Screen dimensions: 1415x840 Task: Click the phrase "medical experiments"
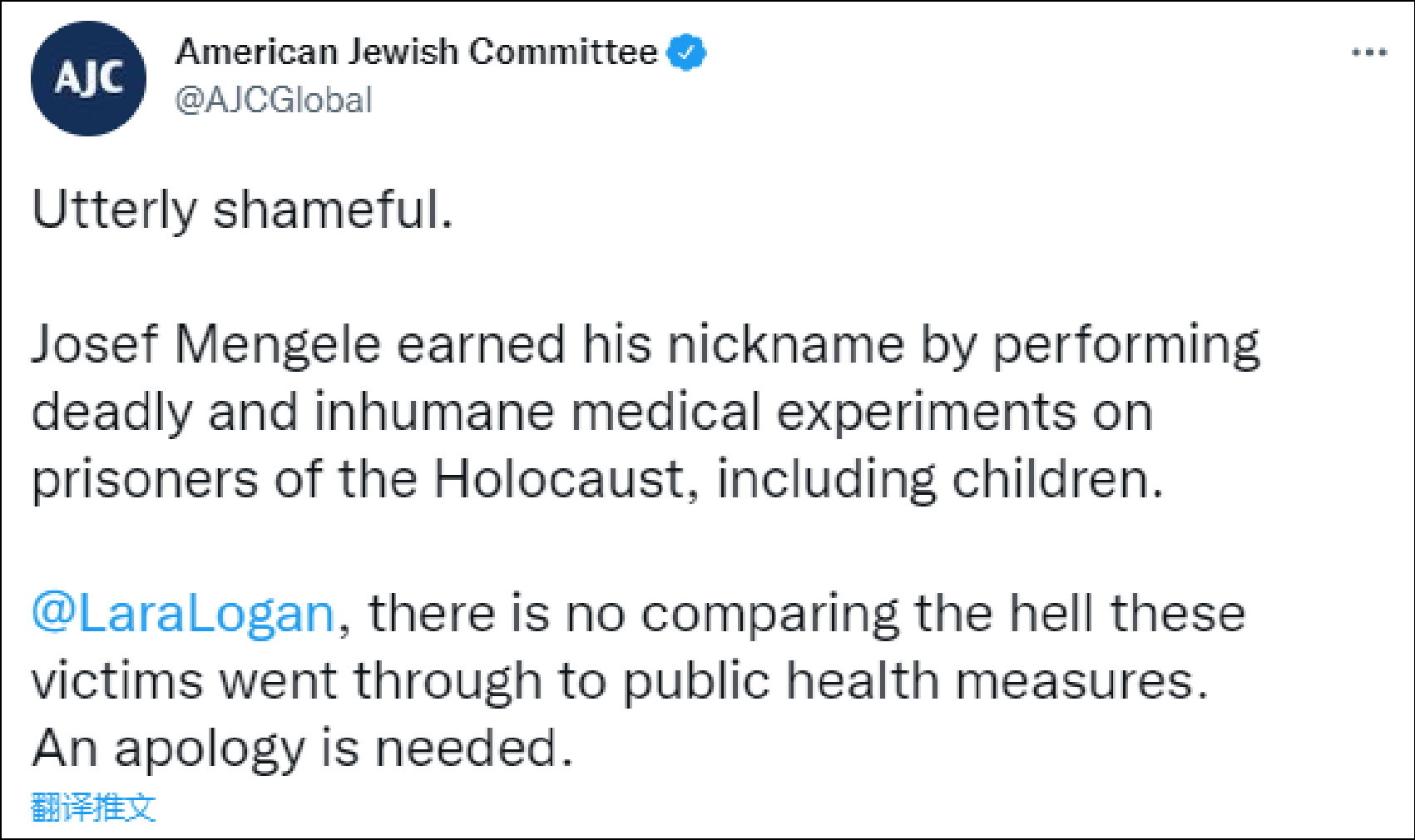point(862,412)
